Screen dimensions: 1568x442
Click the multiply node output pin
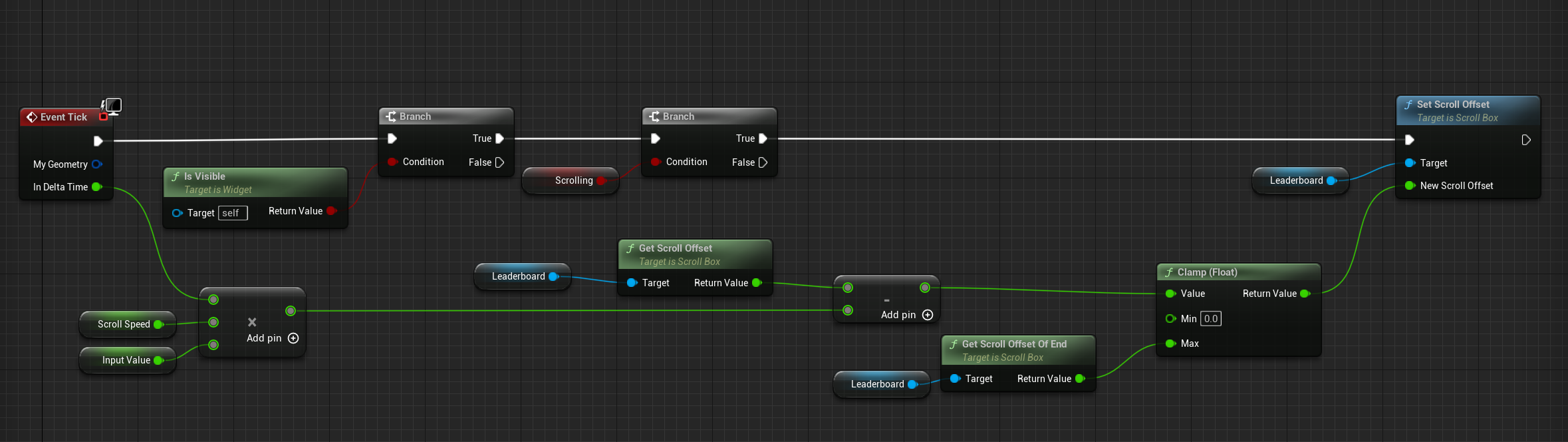tap(291, 311)
